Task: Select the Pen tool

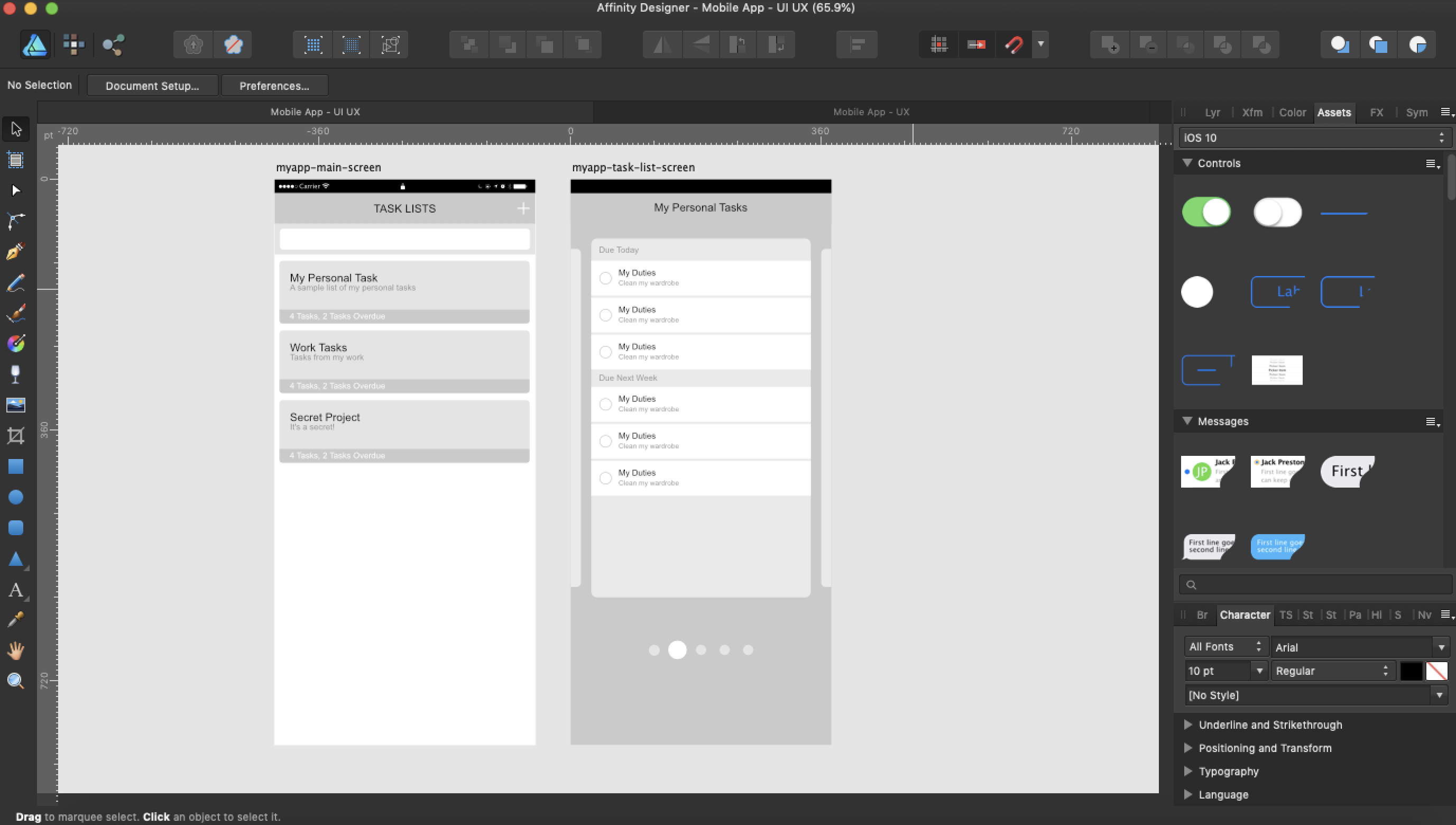Action: pos(15,251)
